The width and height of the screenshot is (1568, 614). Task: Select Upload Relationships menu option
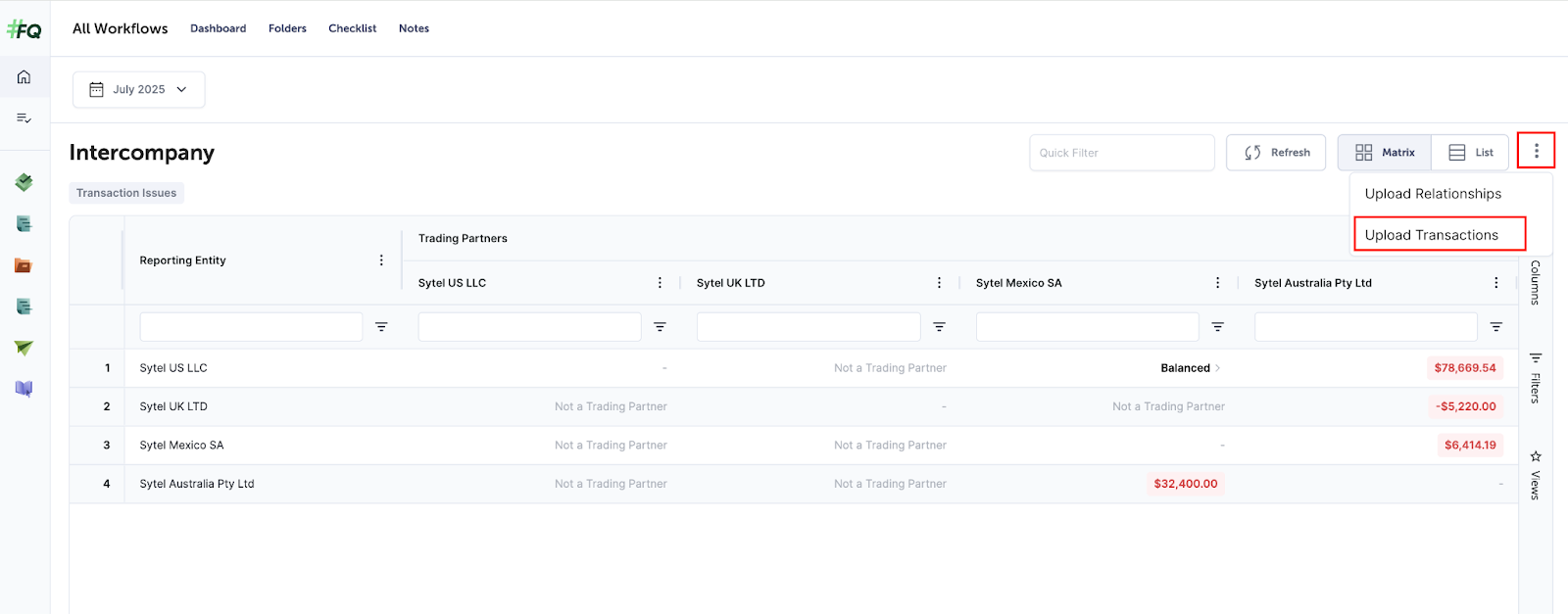(1432, 194)
